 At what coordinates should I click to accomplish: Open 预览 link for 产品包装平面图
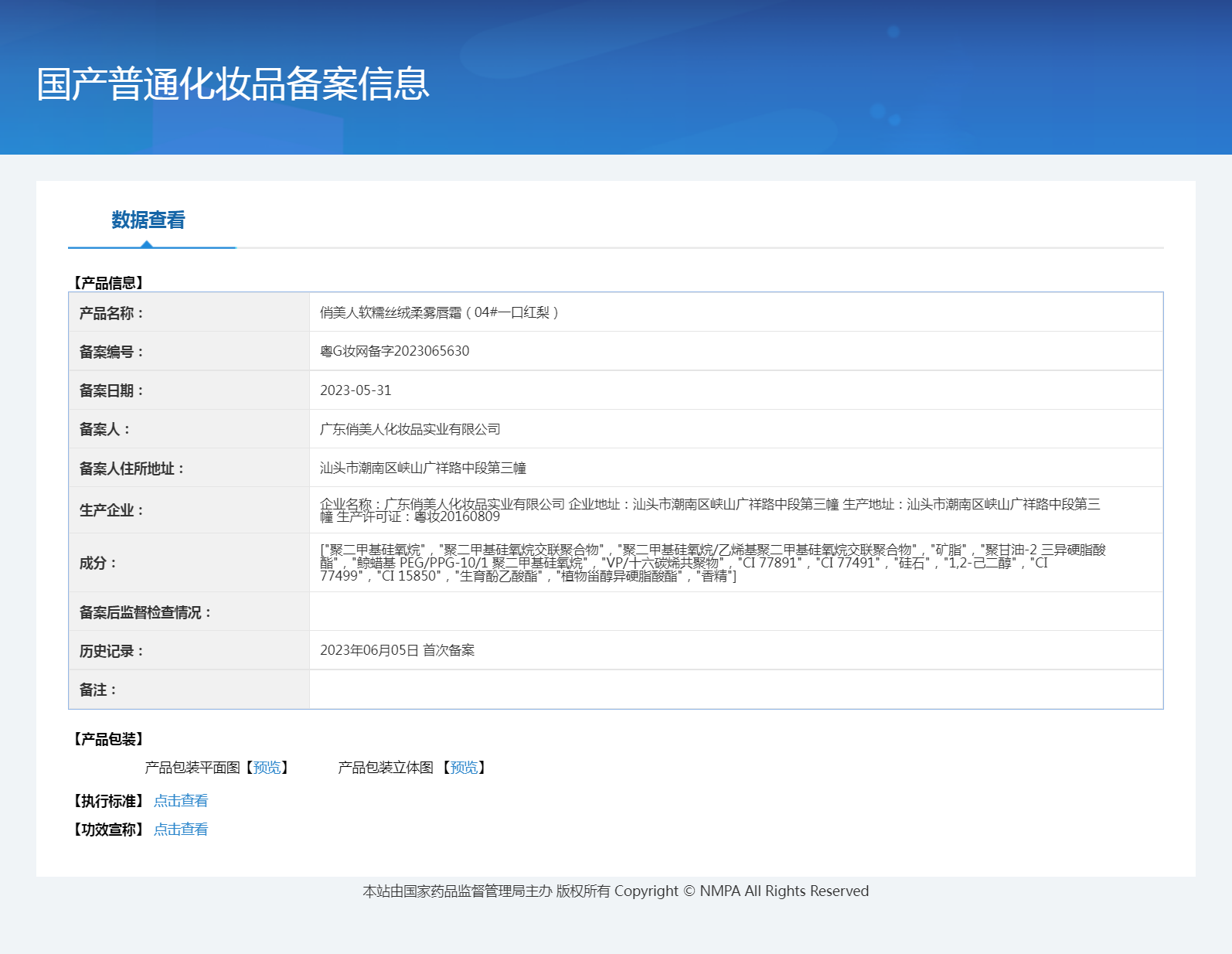[x=267, y=768]
